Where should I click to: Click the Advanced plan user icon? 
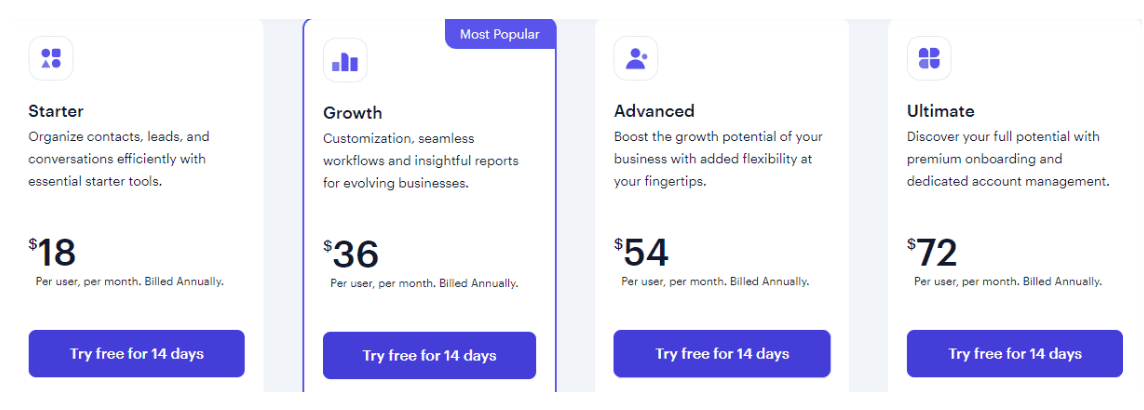[x=635, y=58]
